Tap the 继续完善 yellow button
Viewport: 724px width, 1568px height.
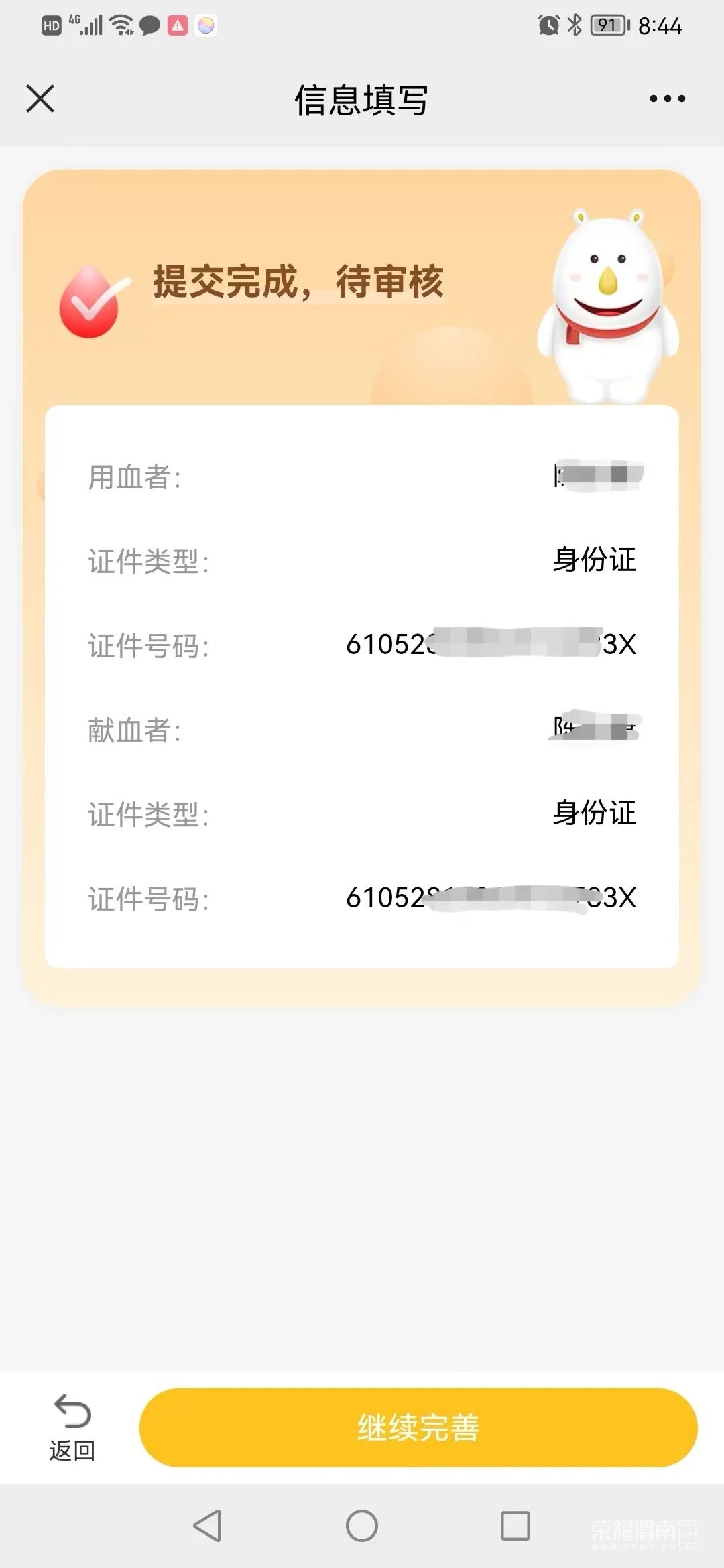click(418, 1427)
